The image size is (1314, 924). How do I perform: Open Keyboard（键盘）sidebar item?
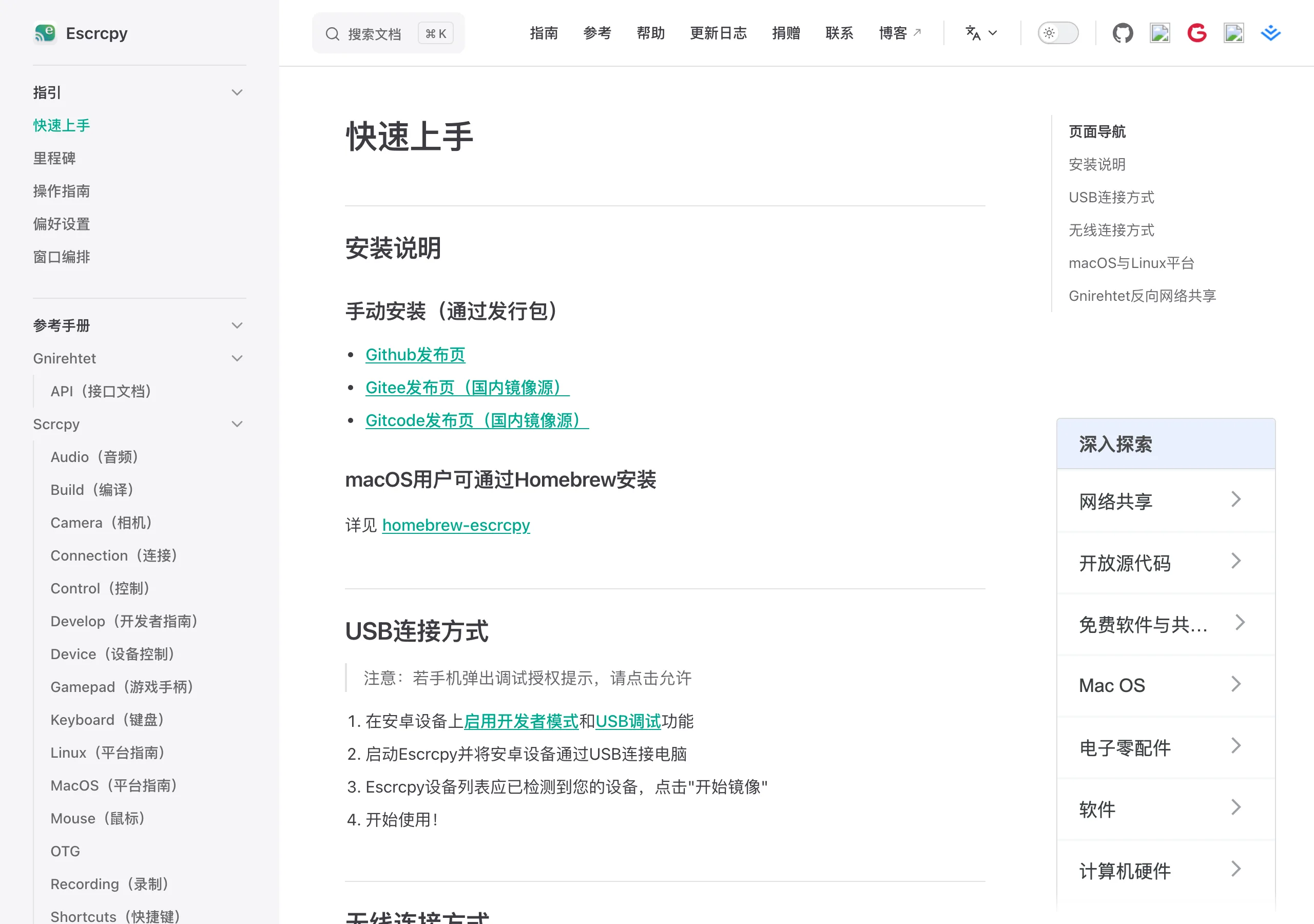click(x=108, y=720)
